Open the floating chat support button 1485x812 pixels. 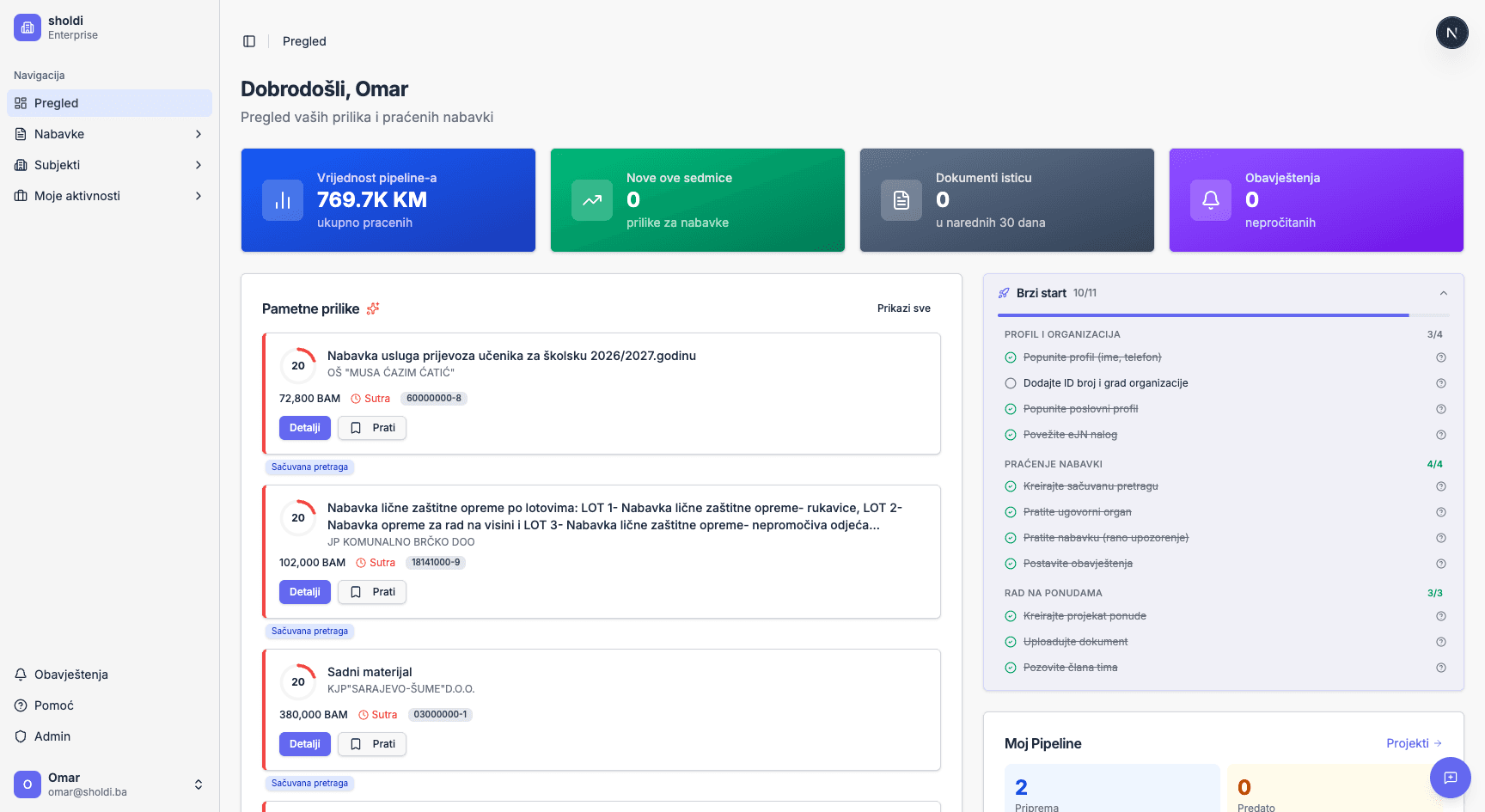click(1450, 778)
